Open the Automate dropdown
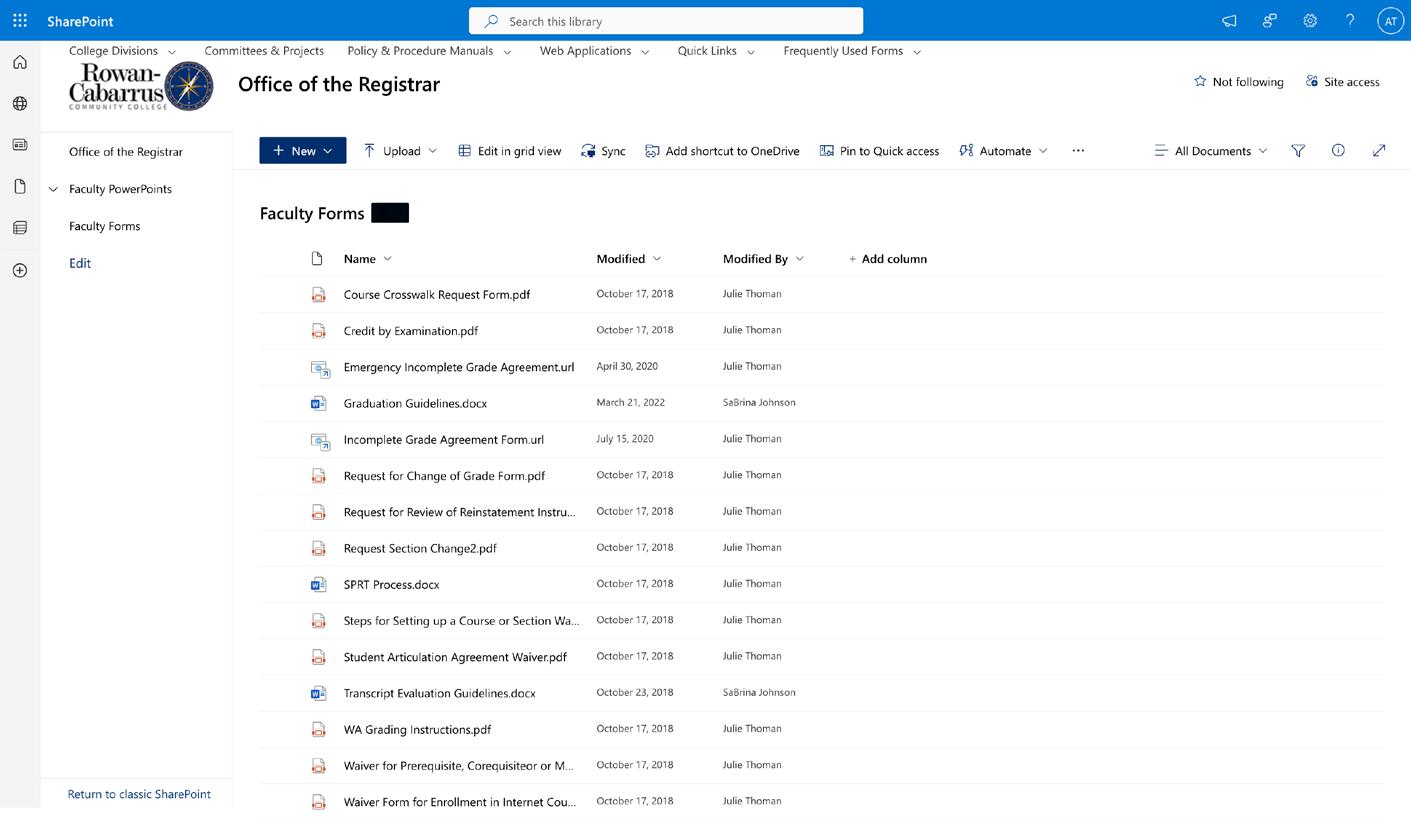Viewport: 1411px width, 820px height. click(1003, 151)
